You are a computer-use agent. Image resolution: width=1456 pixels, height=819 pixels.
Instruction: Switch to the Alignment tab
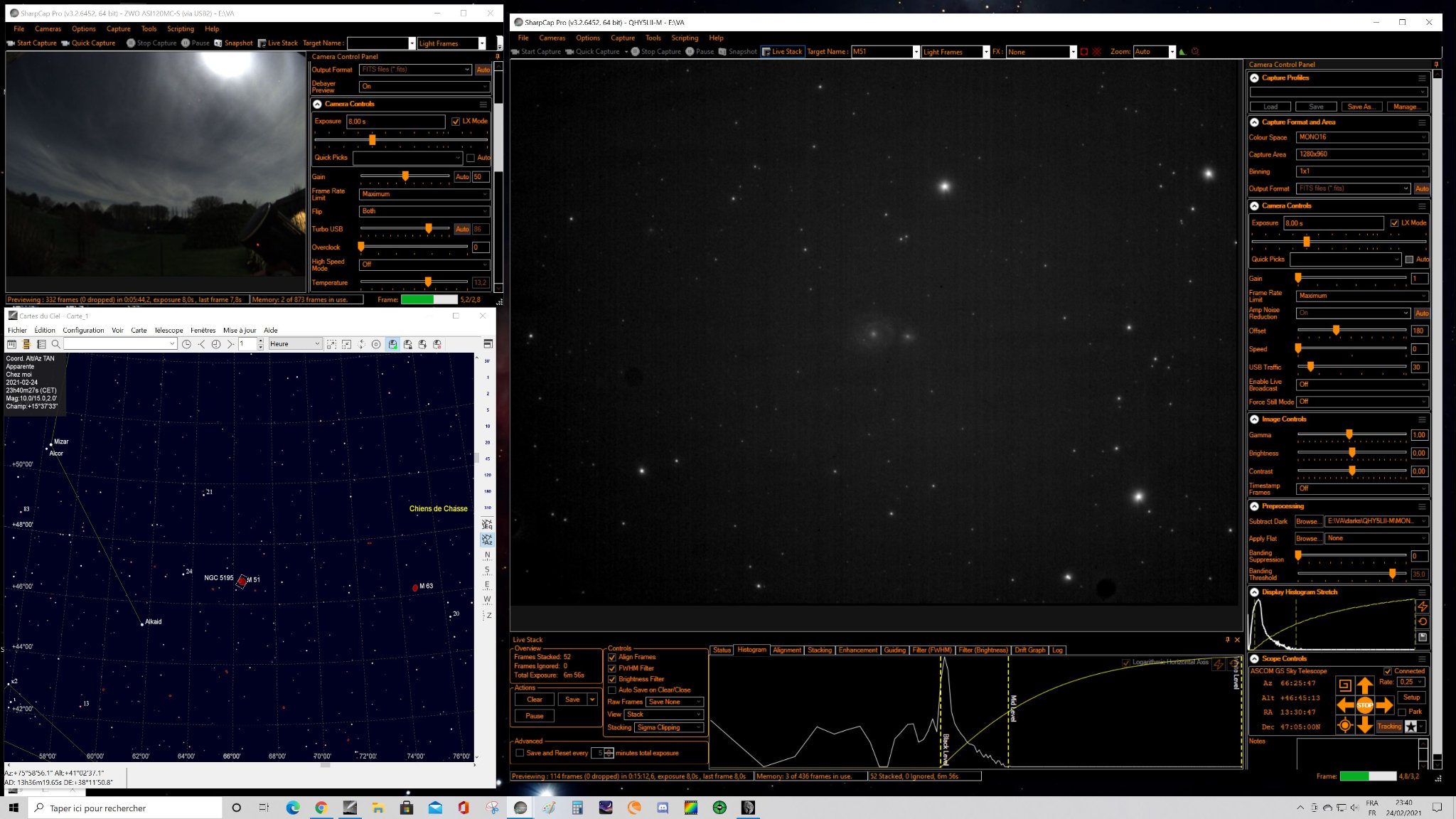click(786, 650)
